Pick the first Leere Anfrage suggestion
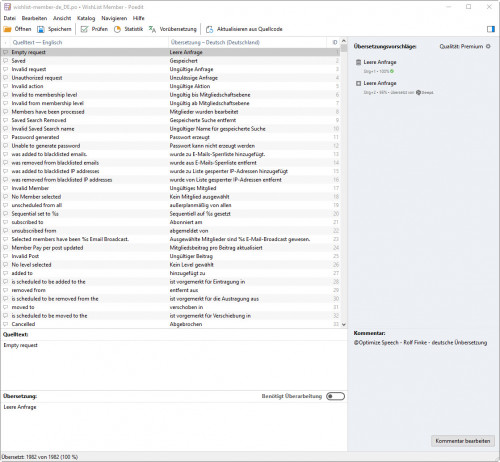500x462 pixels. pyautogui.click(x=380, y=62)
